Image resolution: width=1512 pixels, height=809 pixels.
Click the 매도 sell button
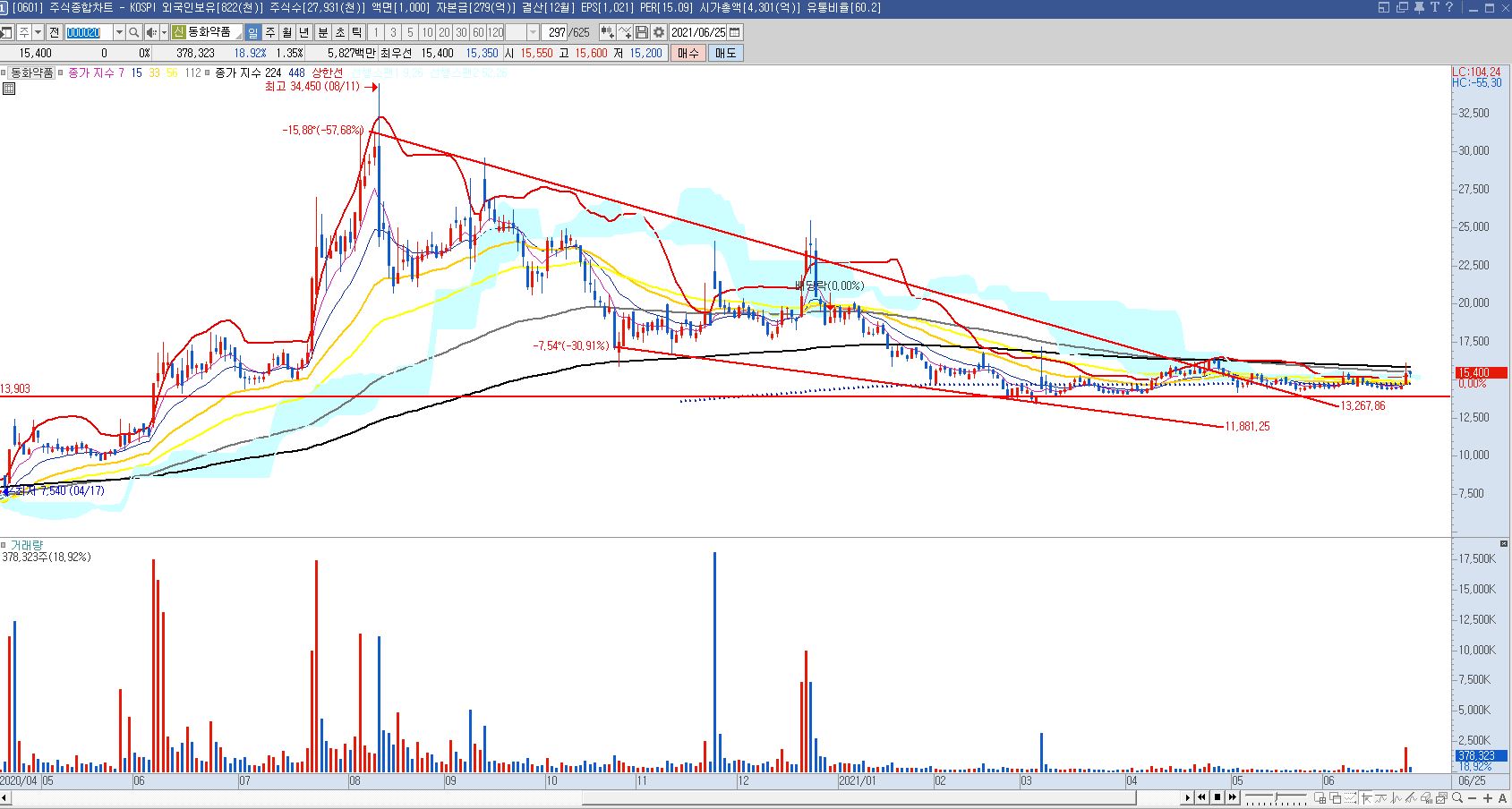click(725, 53)
